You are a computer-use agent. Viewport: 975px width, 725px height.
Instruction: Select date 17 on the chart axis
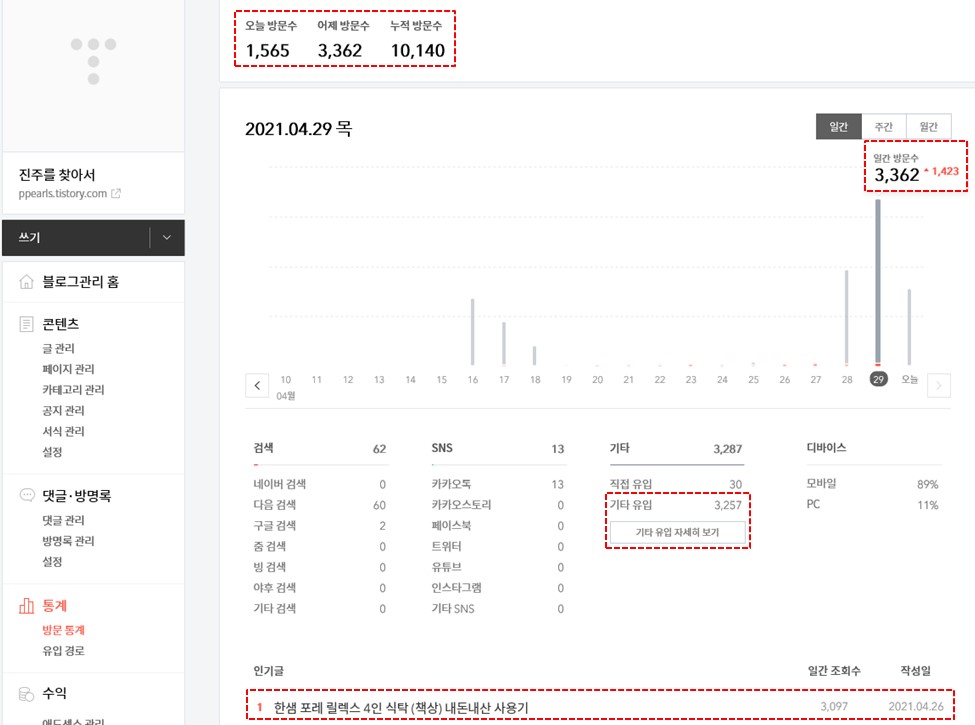tap(504, 379)
